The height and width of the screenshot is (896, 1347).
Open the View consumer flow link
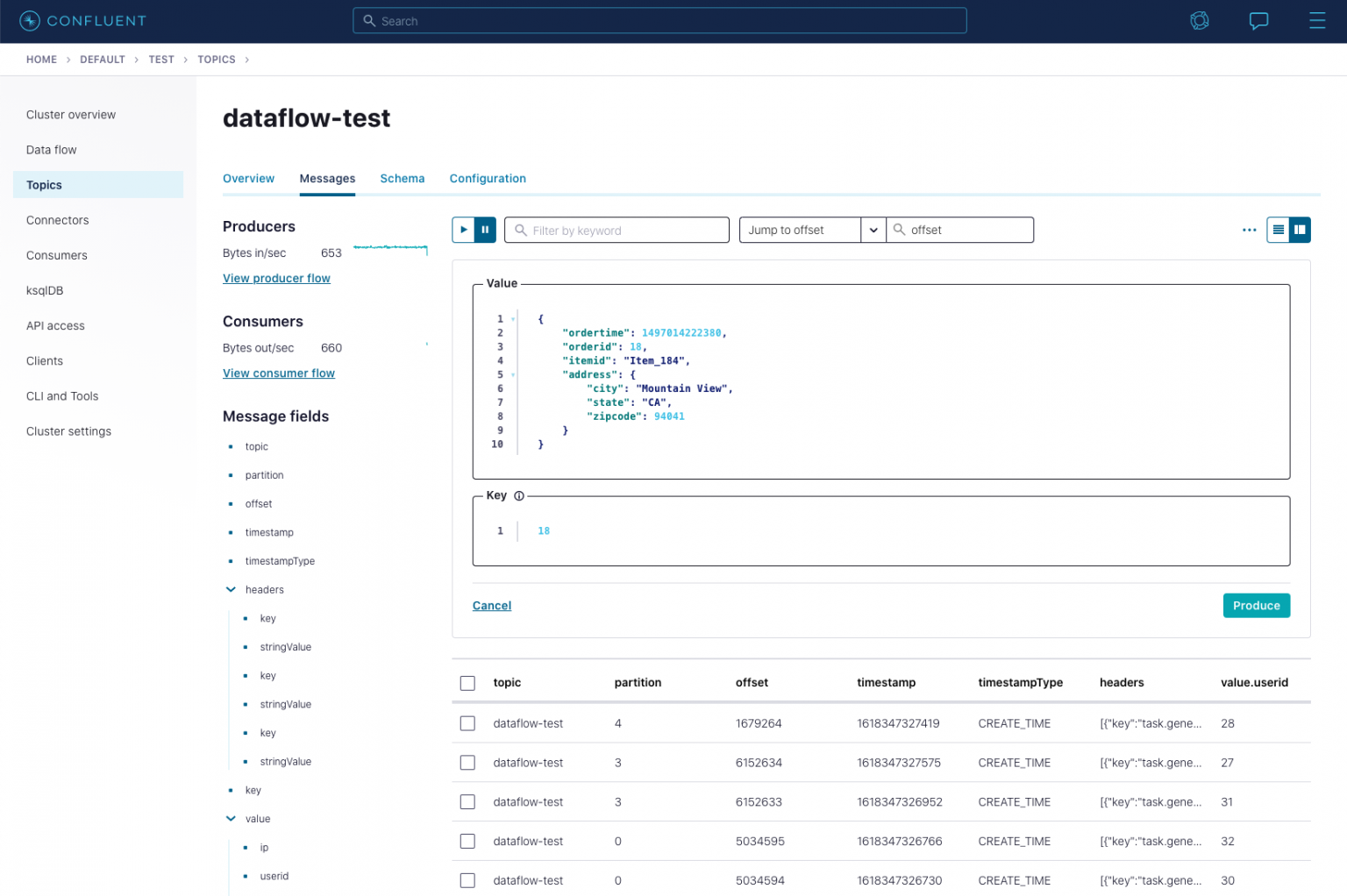click(x=278, y=373)
